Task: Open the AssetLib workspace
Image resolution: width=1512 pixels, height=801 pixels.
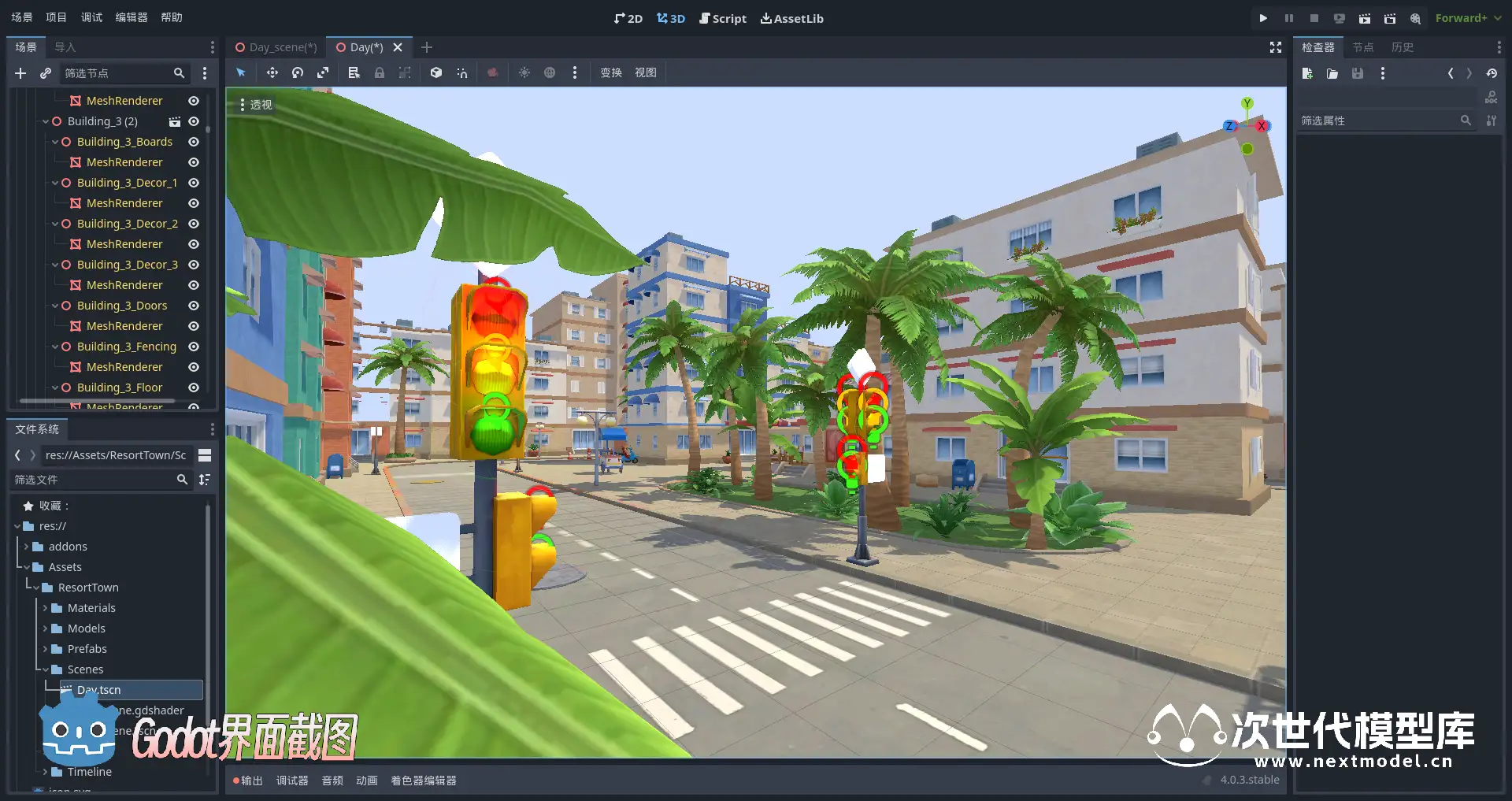Action: (x=791, y=18)
